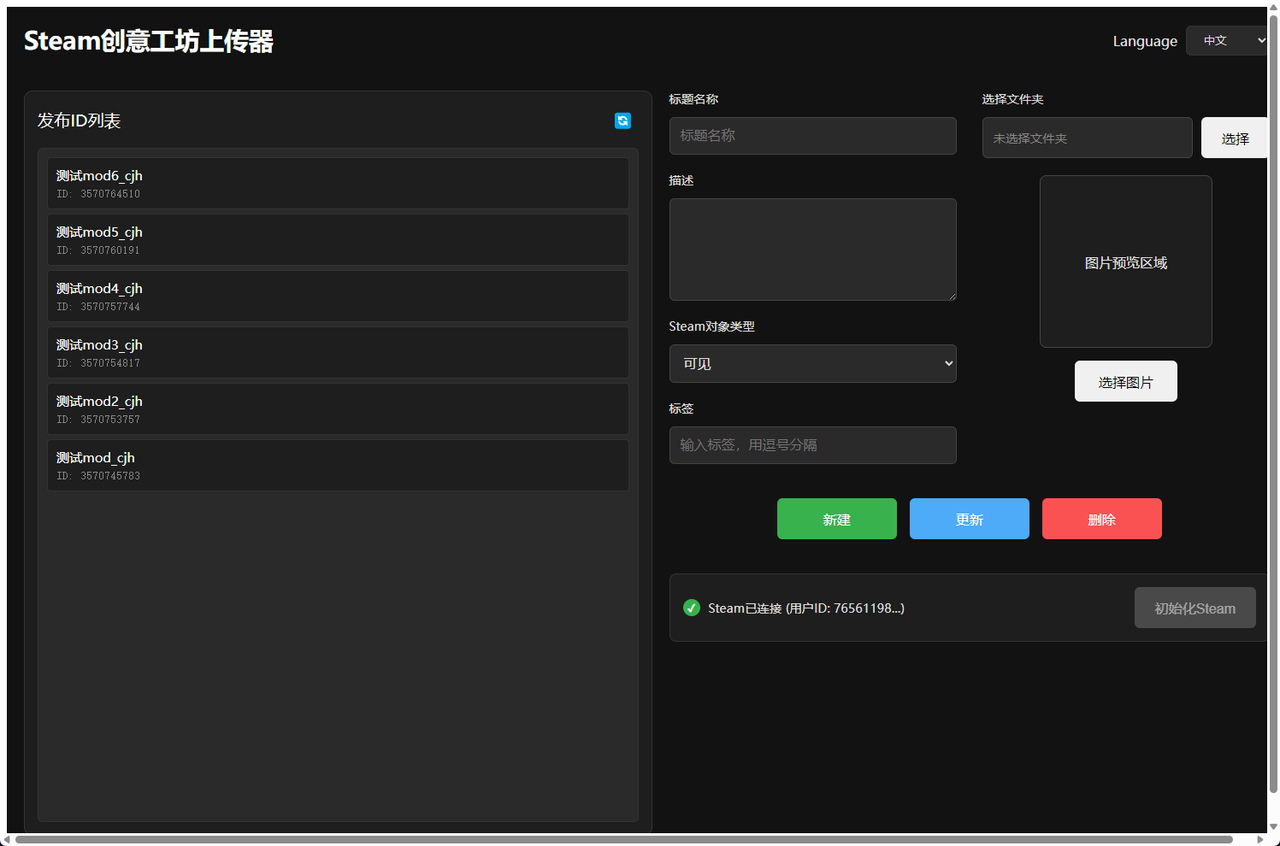Viewport: 1280px width, 846px height.
Task: Click the 未选择文件夹 path field
Action: pos(1087,138)
